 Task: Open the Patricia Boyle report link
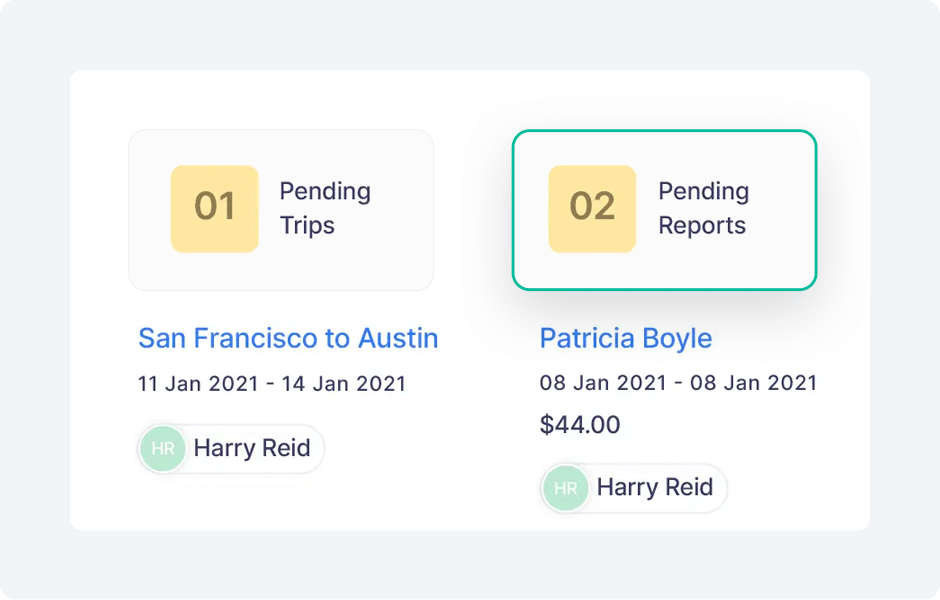(x=625, y=338)
